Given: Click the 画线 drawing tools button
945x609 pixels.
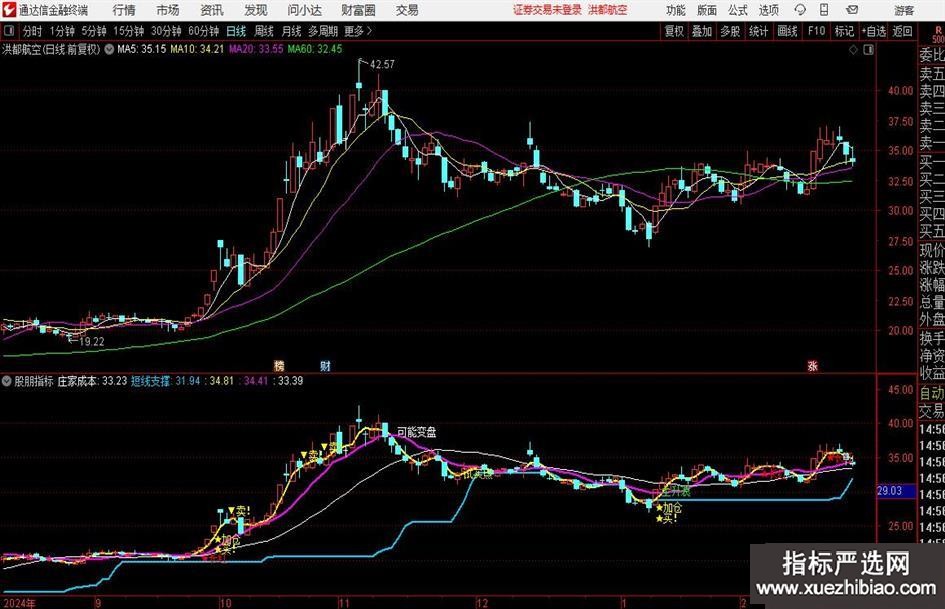Looking at the screenshot, I should point(787,31).
